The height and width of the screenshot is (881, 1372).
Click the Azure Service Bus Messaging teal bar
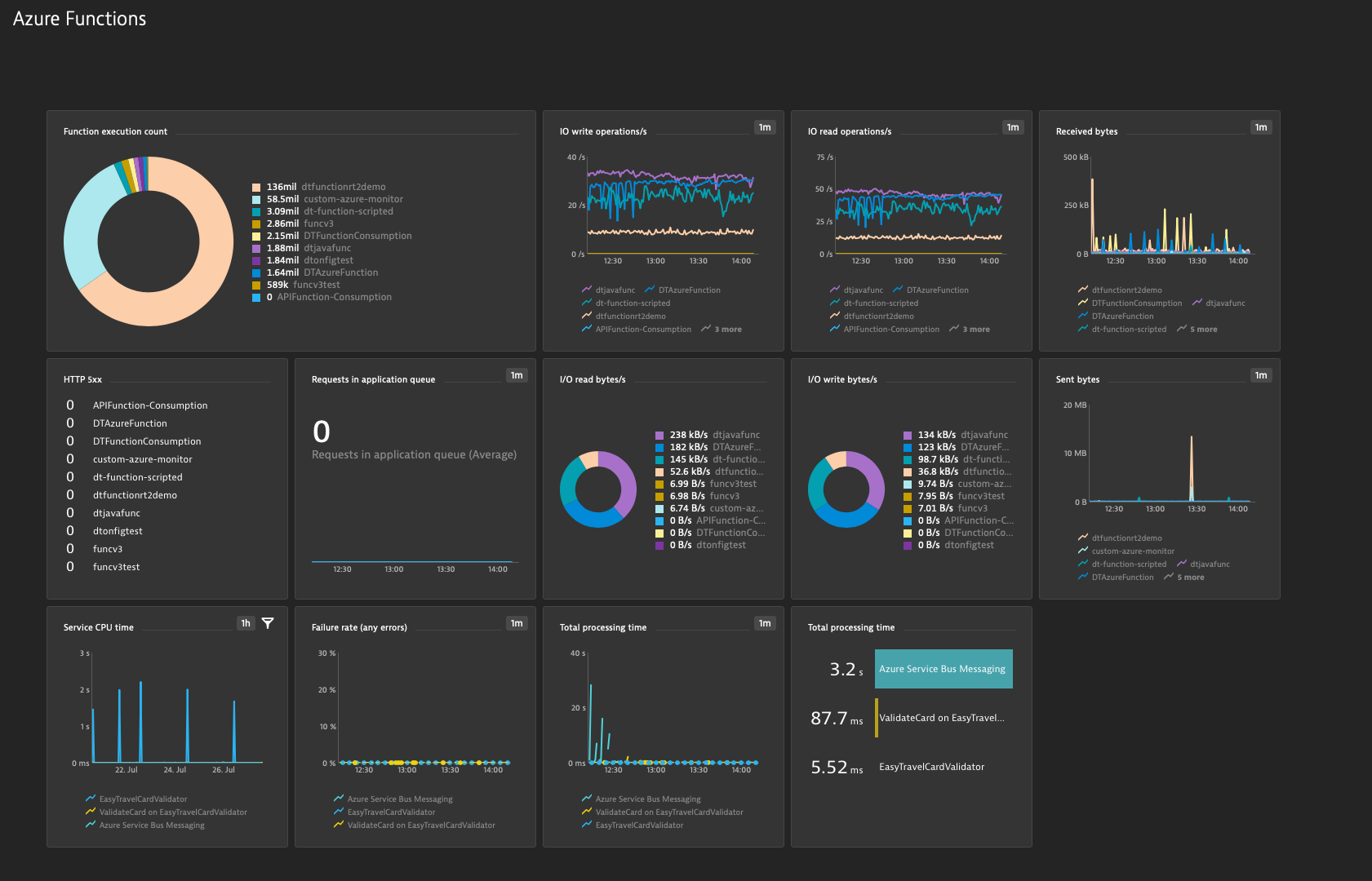944,669
